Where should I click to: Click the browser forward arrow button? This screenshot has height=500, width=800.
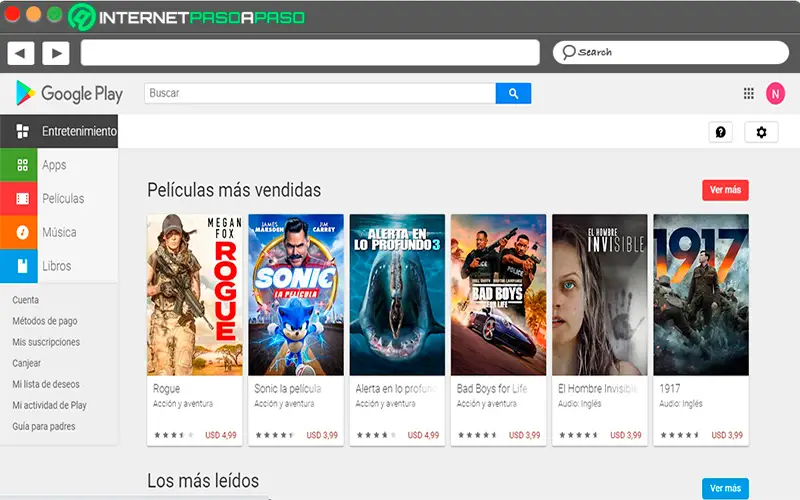(x=56, y=53)
